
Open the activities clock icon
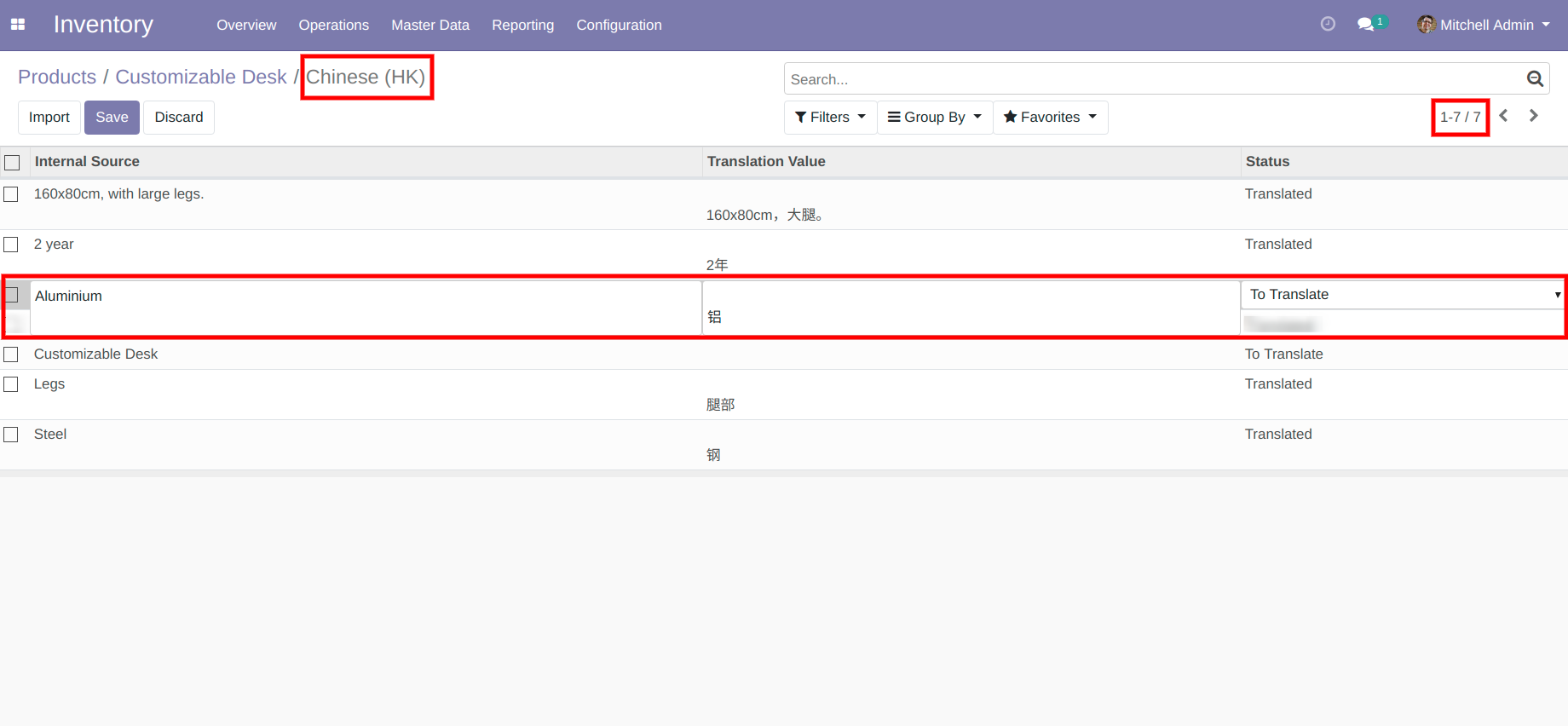1327,25
